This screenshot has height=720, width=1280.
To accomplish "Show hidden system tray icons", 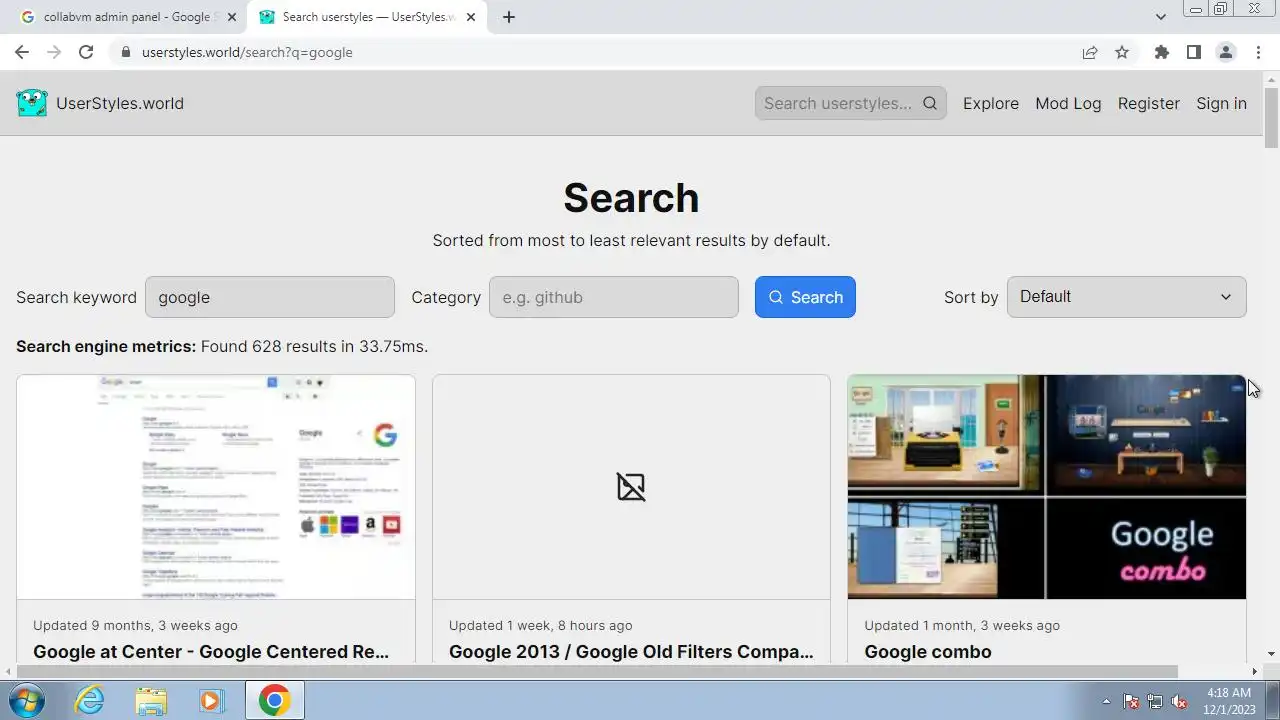I will 1106,701.
